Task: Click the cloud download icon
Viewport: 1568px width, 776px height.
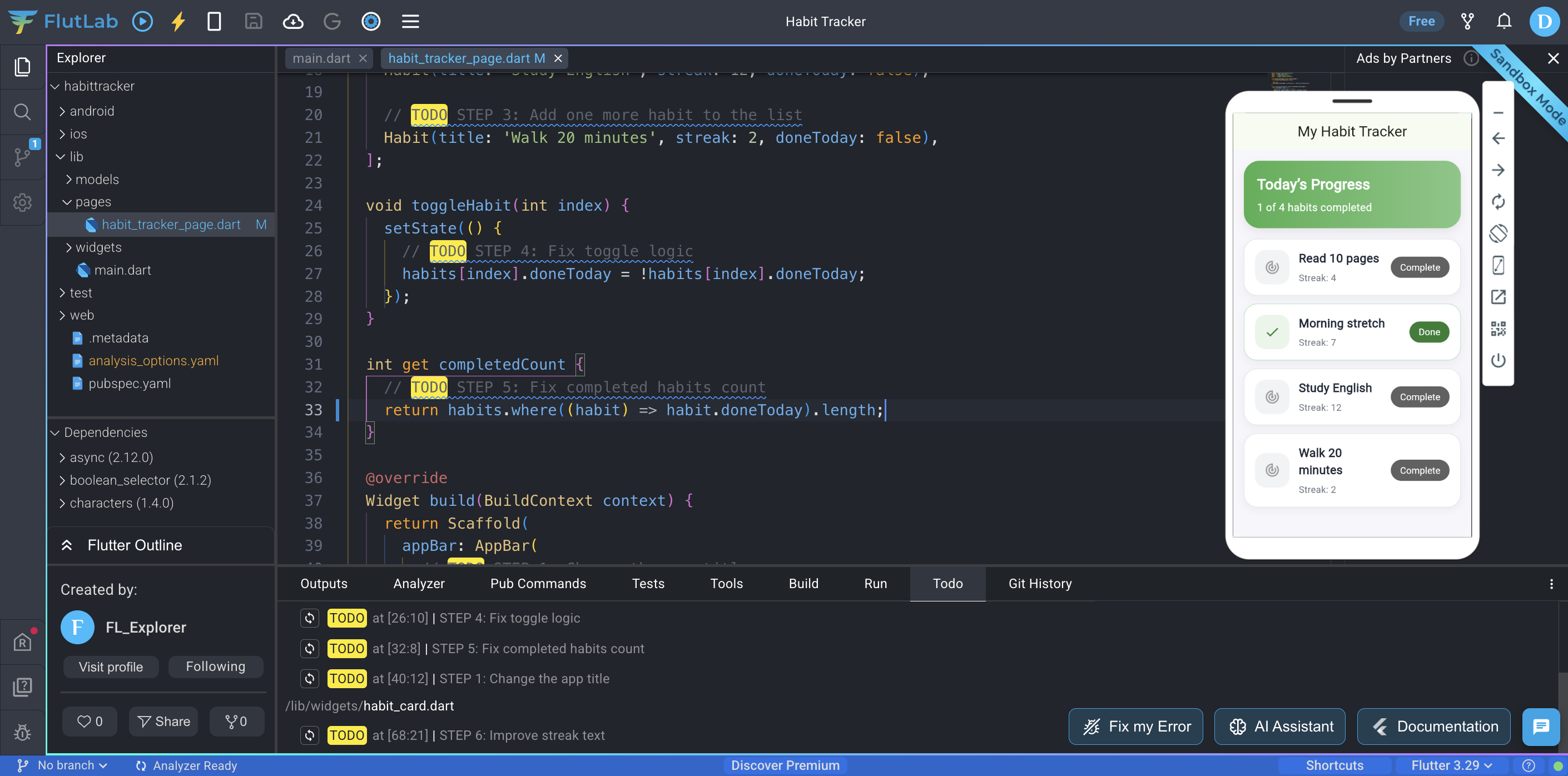Action: (293, 22)
